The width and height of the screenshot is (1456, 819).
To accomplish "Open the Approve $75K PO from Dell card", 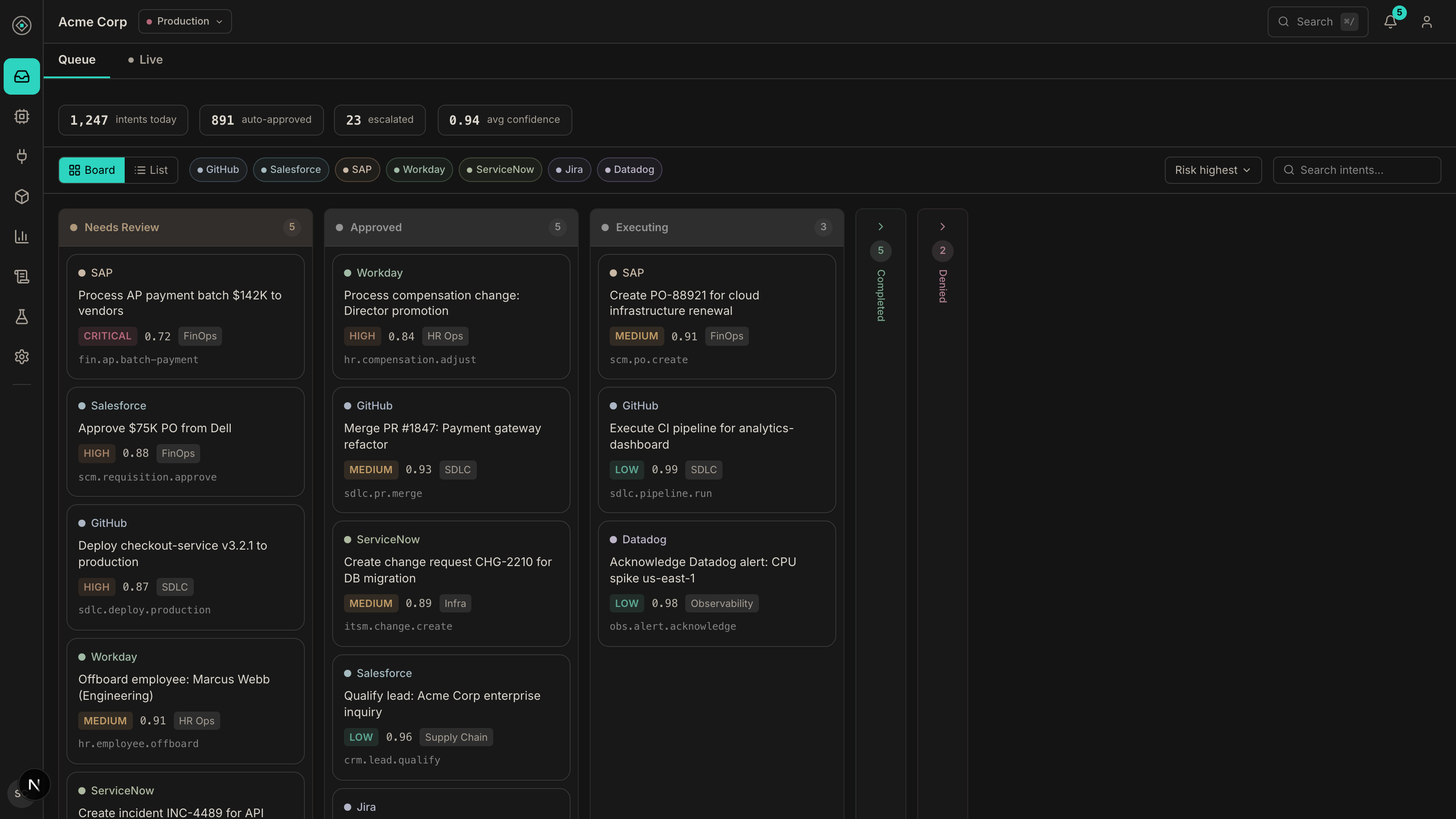I will (x=185, y=442).
